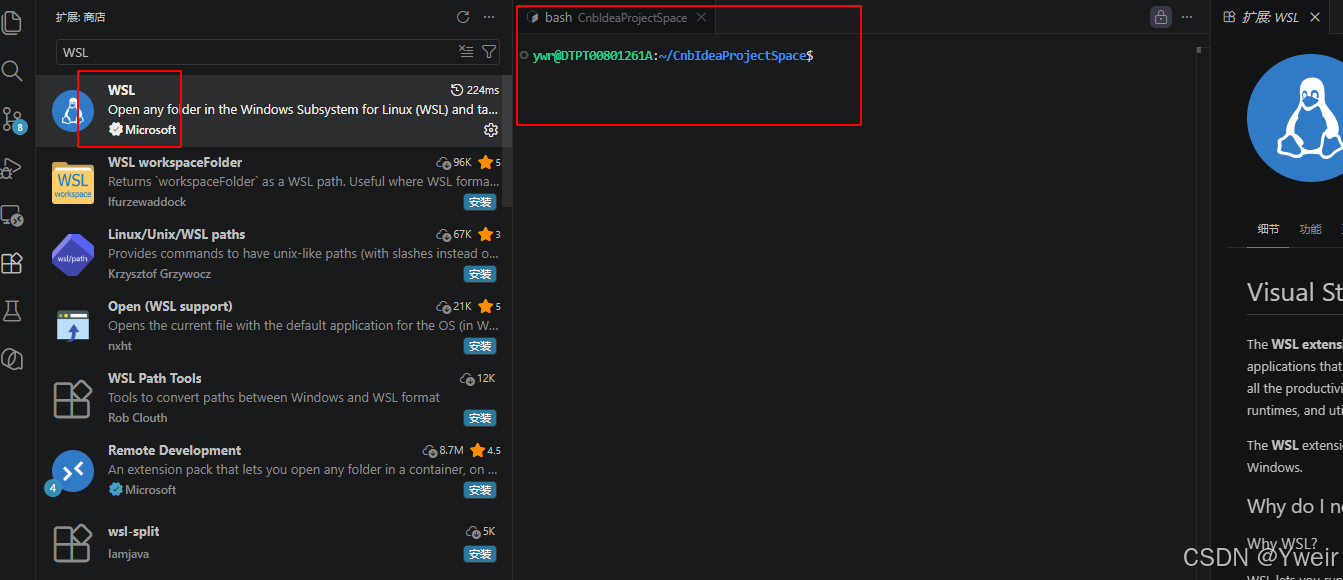Open the Remote Explorer view
This screenshot has width=1343, height=580.
click(12, 215)
